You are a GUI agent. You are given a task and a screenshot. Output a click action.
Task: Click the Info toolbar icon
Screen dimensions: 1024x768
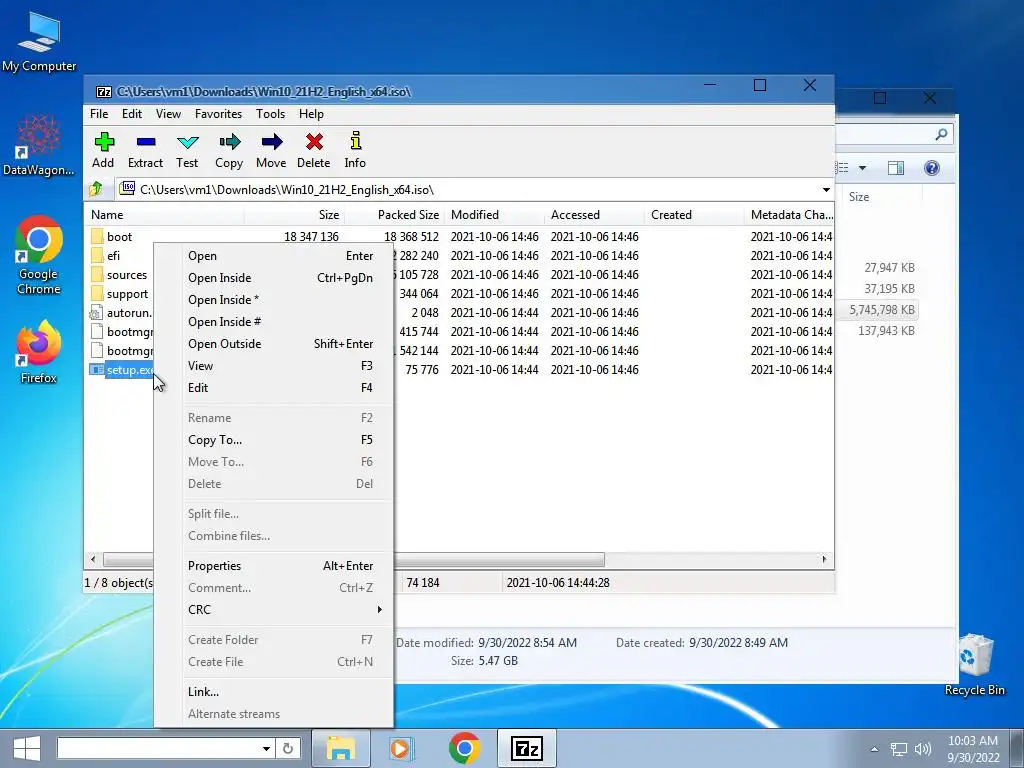tap(355, 141)
